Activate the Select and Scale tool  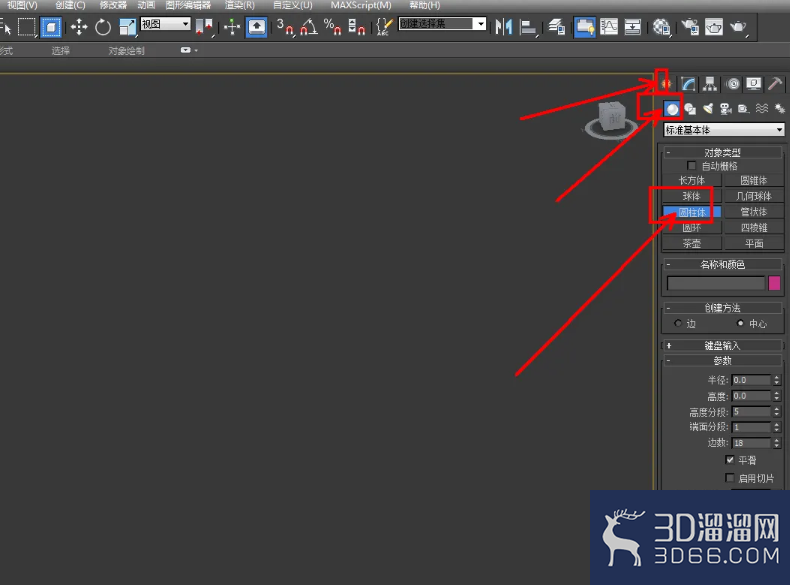[x=128, y=26]
